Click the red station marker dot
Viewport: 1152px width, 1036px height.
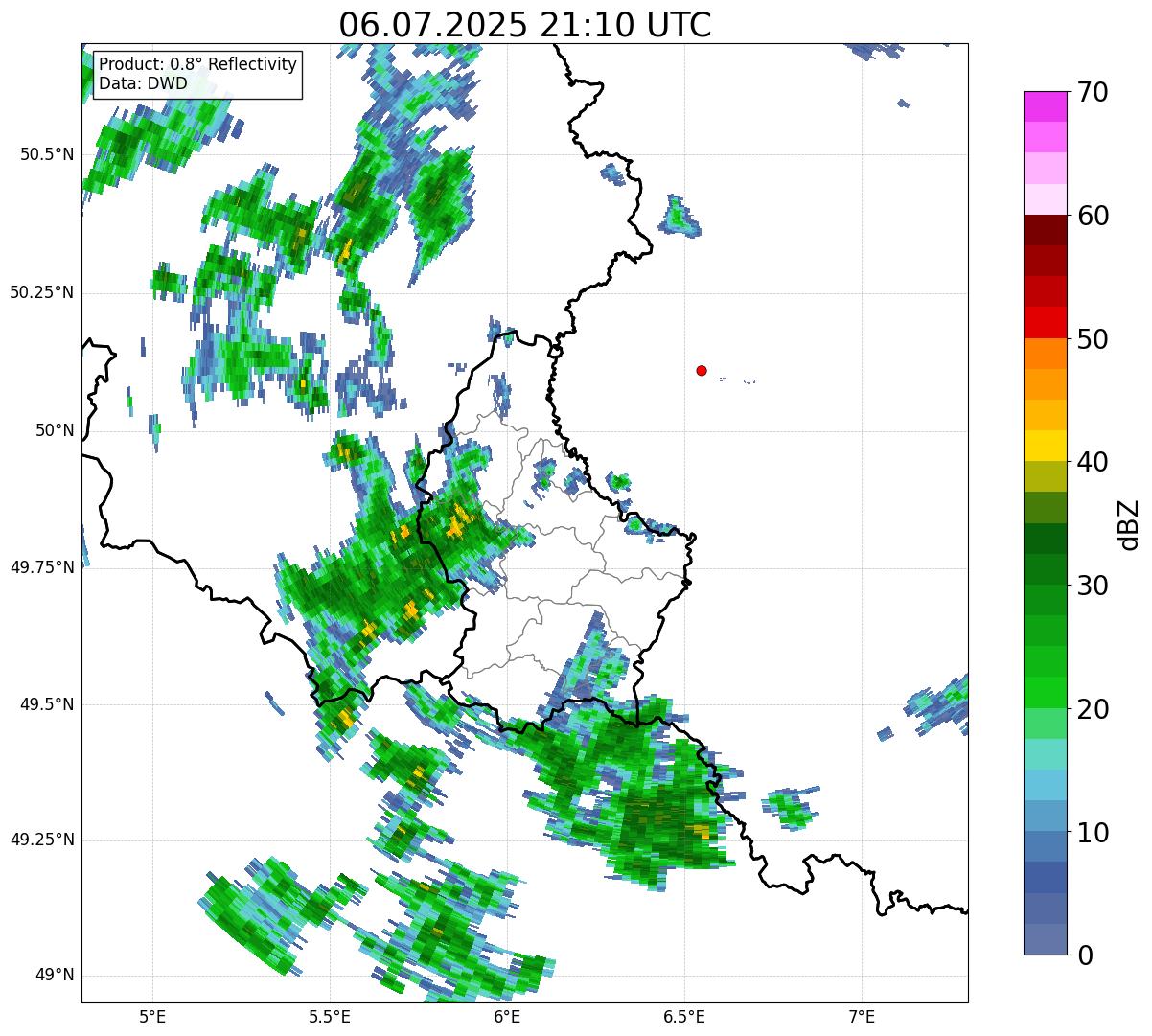point(702,370)
